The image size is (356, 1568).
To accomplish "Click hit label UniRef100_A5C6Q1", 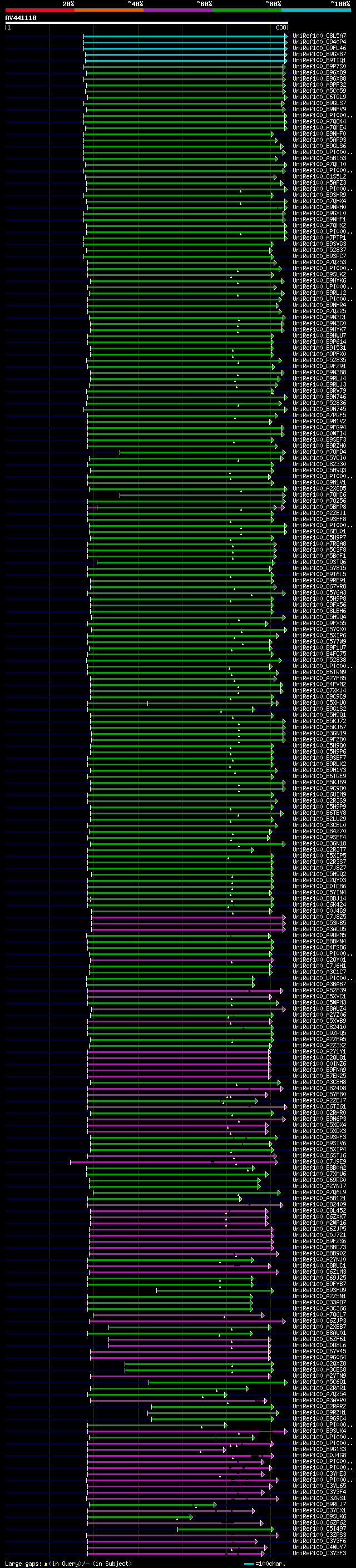I will point(319,1382).
